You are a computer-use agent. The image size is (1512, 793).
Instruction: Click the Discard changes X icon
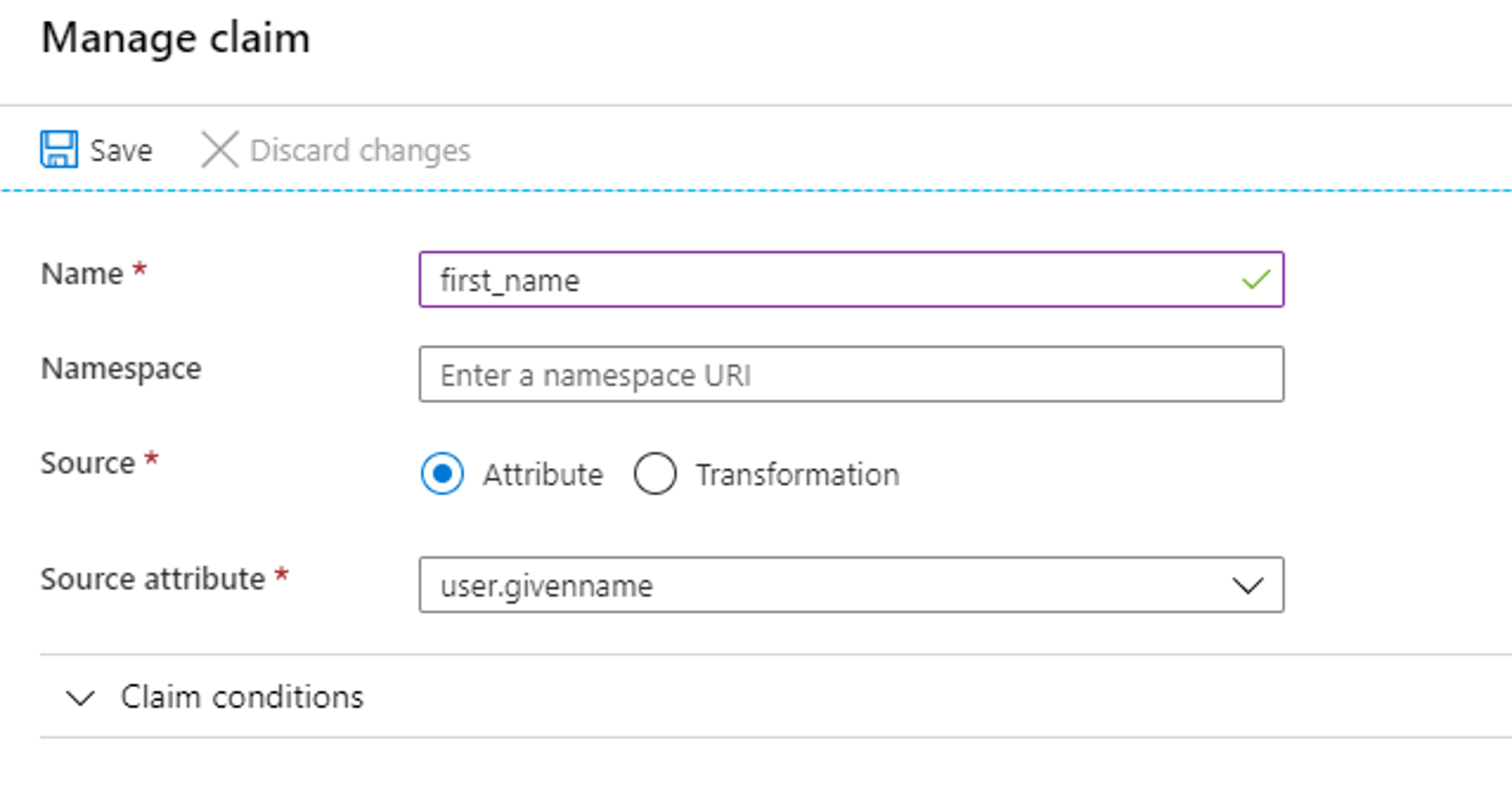[x=220, y=149]
